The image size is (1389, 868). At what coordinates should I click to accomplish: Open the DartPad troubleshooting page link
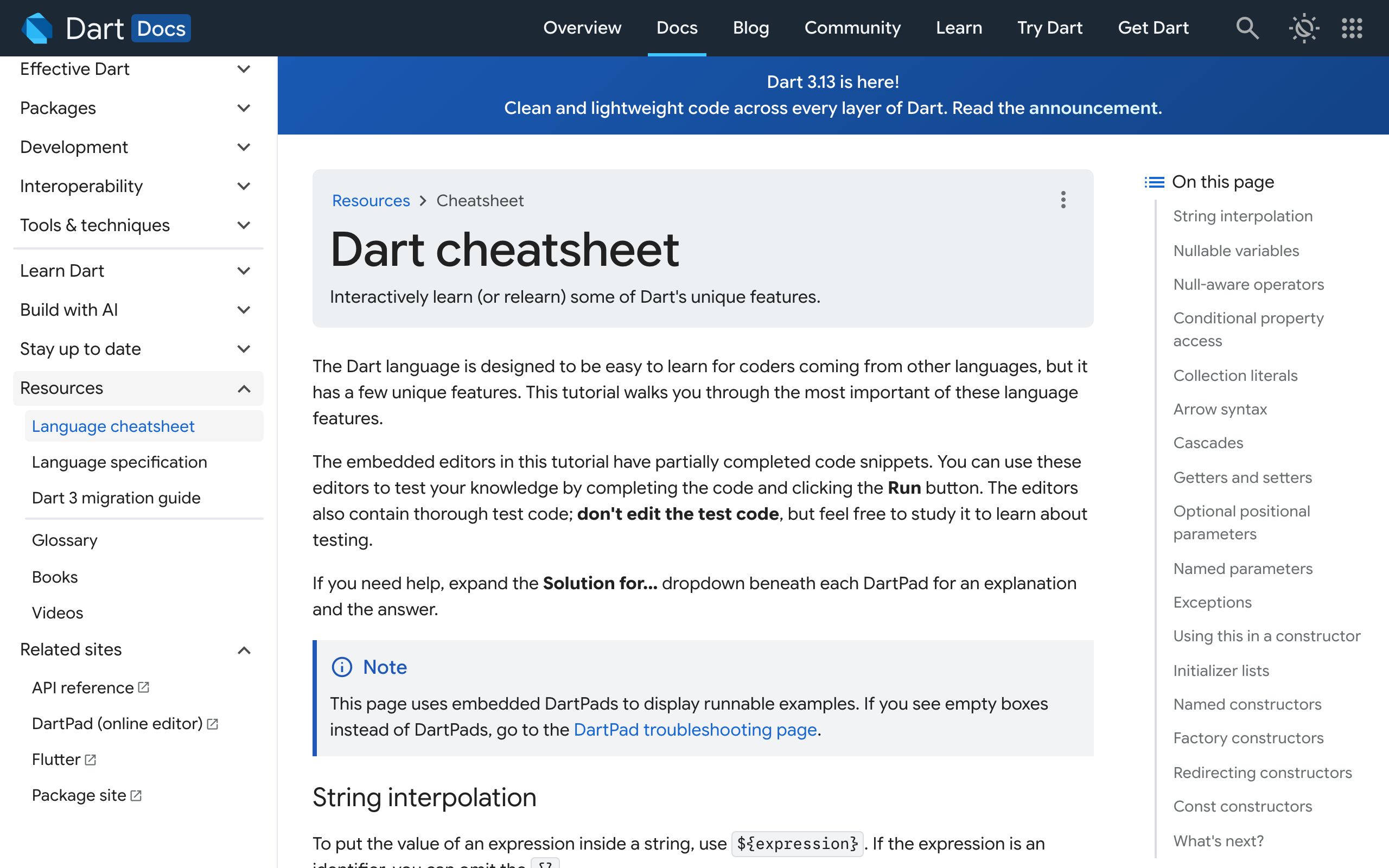tap(695, 729)
